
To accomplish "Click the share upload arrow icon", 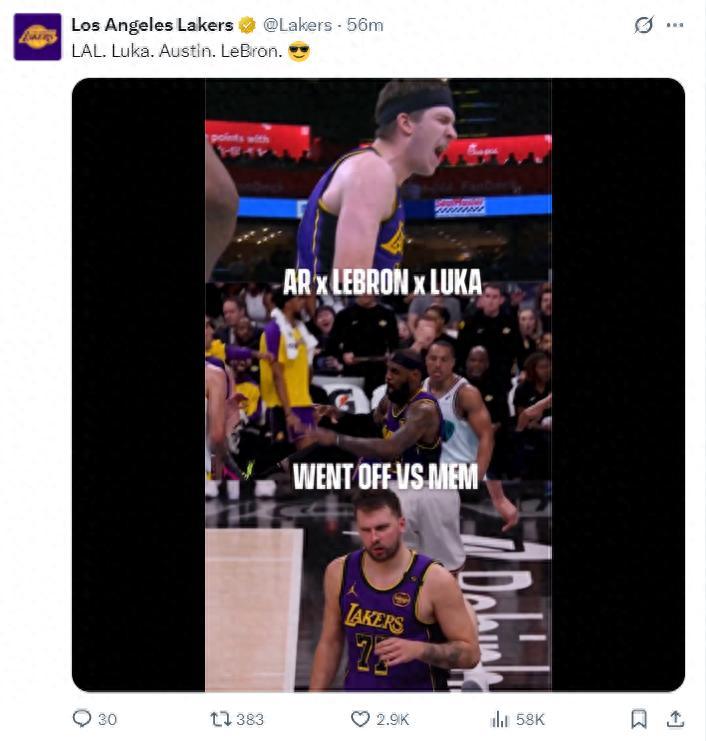I will tap(675, 718).
